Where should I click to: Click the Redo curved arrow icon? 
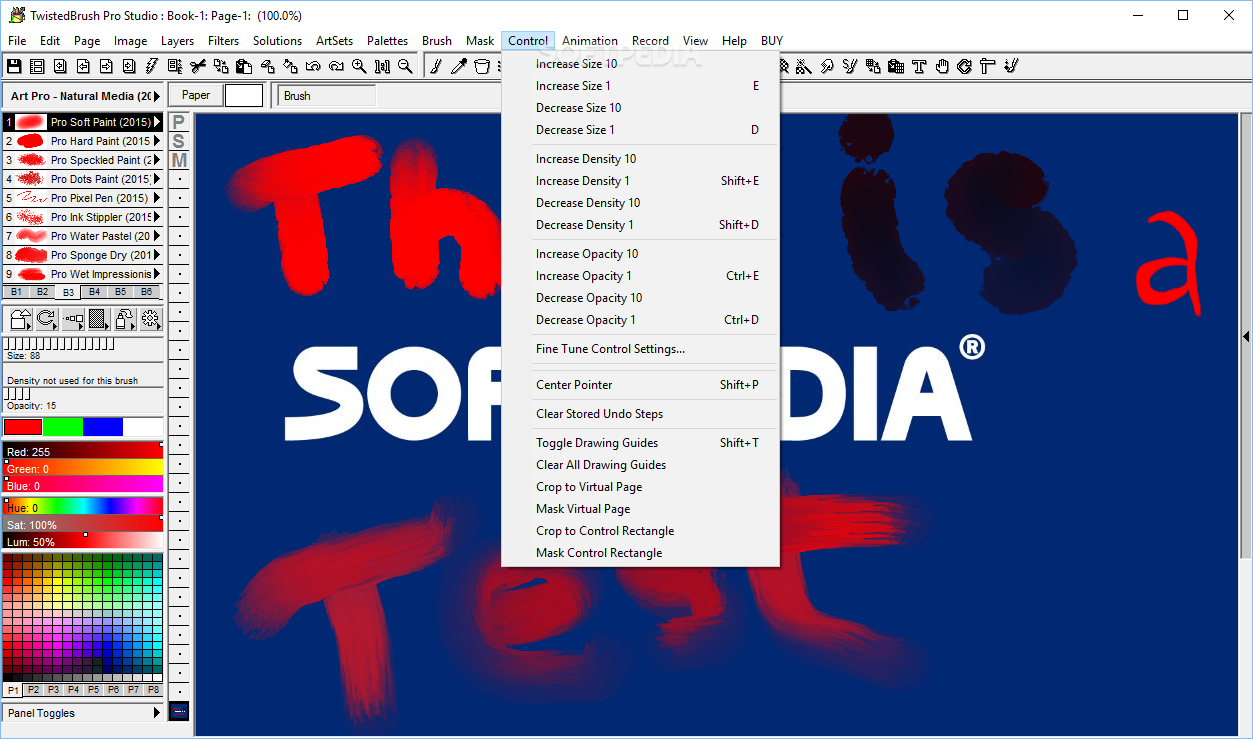(x=336, y=66)
